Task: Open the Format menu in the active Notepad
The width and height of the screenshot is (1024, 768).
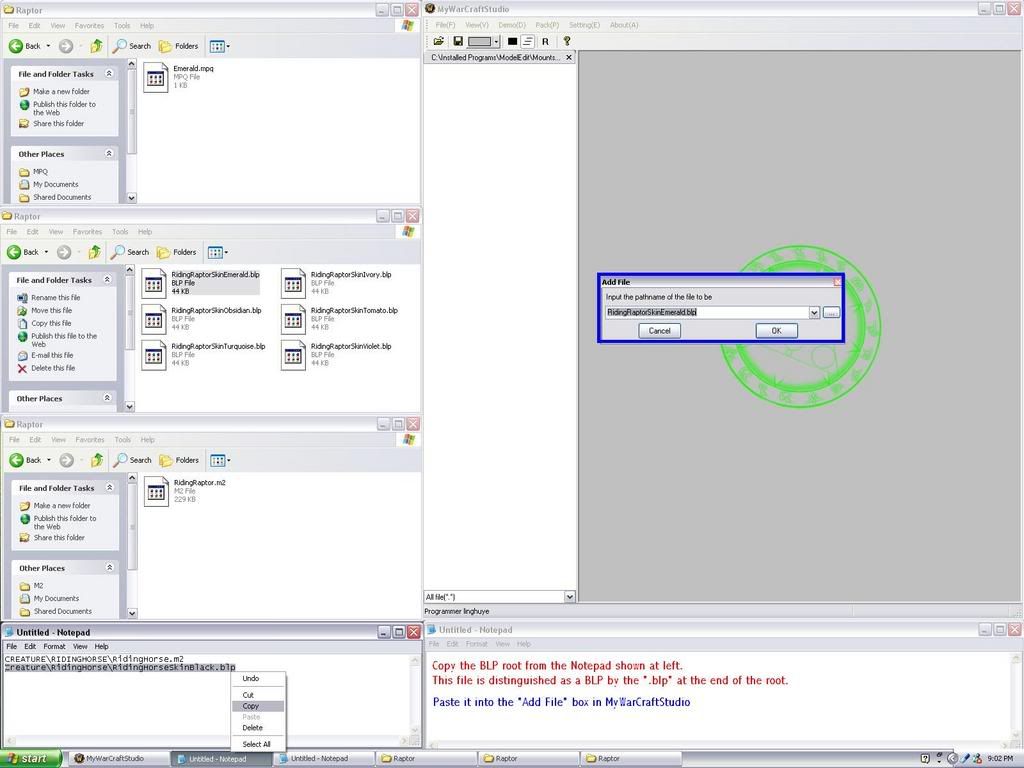Action: [54, 646]
